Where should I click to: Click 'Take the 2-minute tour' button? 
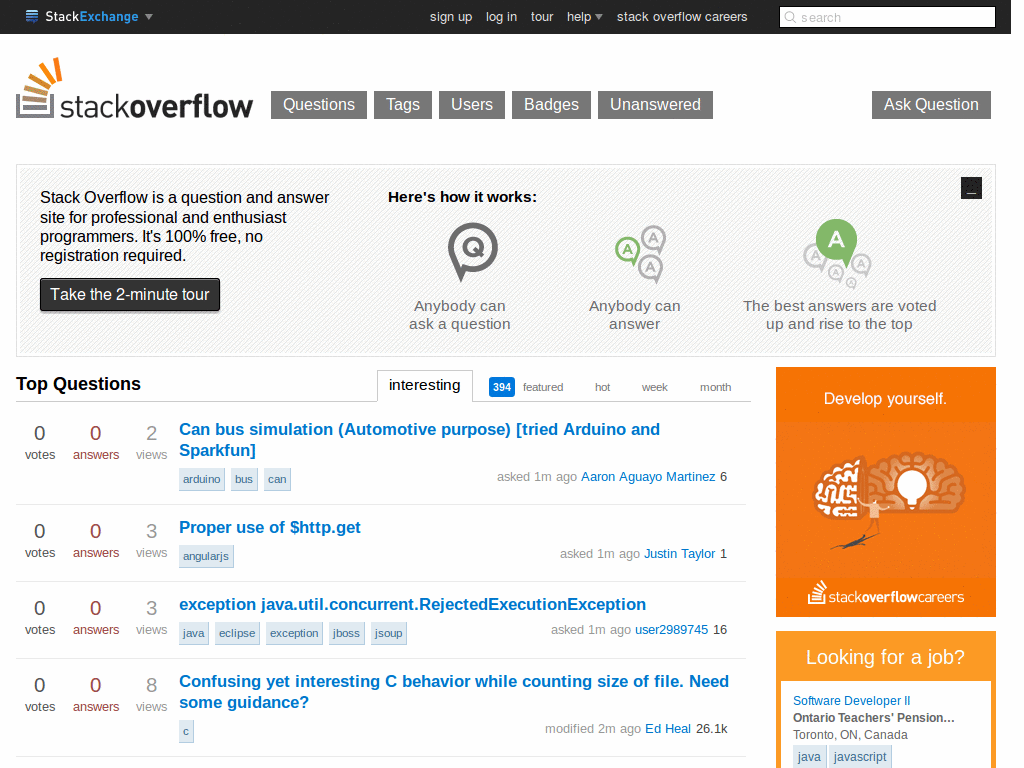pos(129,294)
